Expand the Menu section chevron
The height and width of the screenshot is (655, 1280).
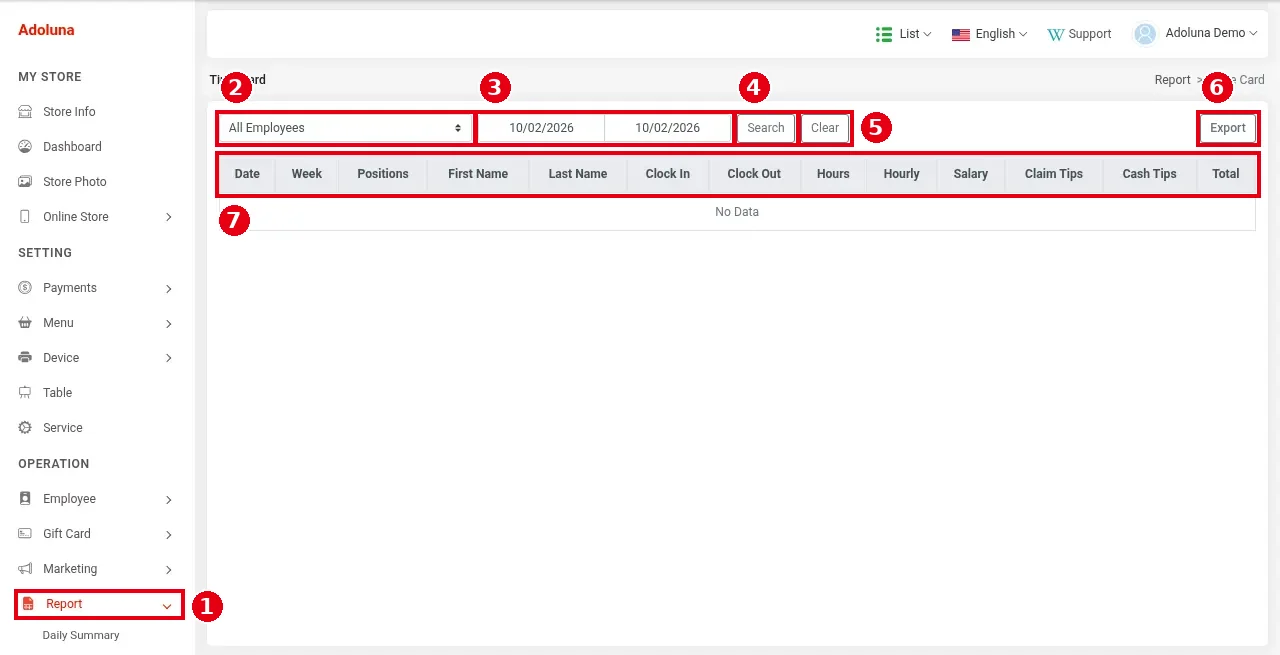(168, 324)
